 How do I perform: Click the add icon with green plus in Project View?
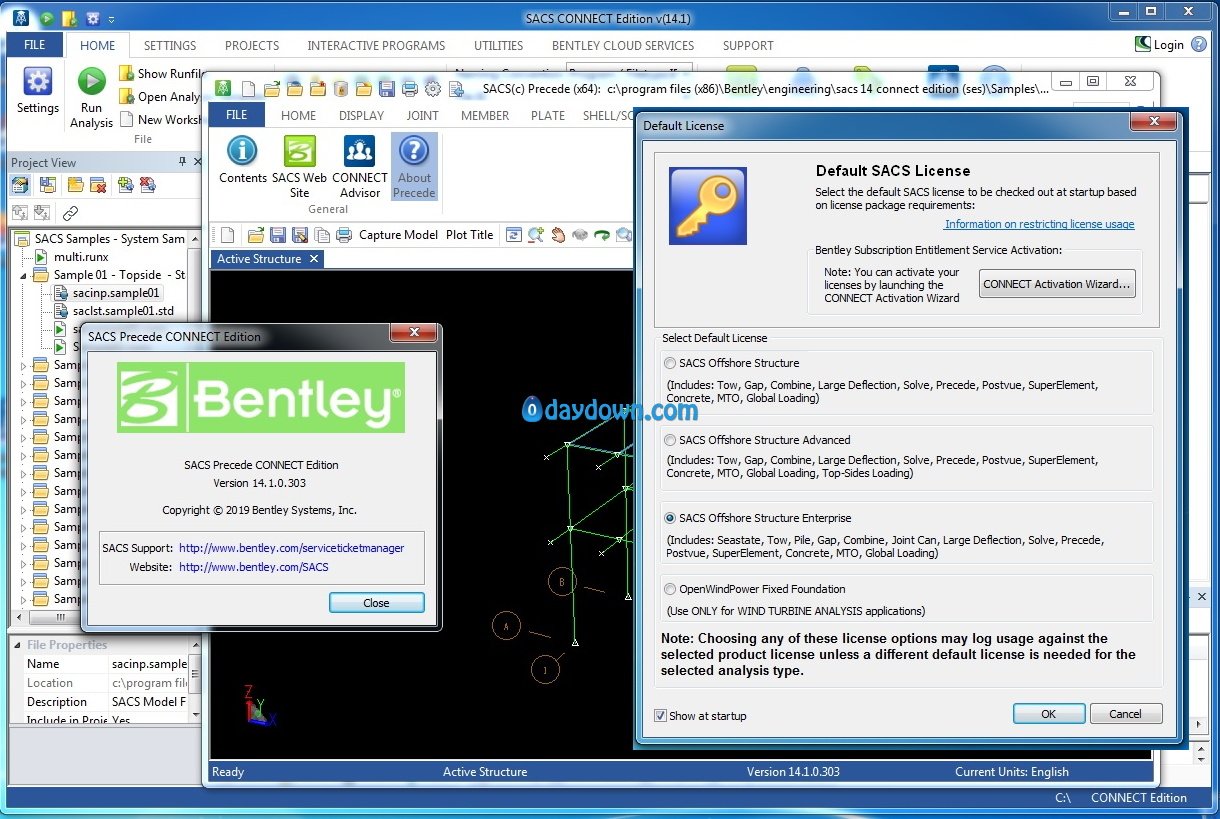(x=125, y=185)
